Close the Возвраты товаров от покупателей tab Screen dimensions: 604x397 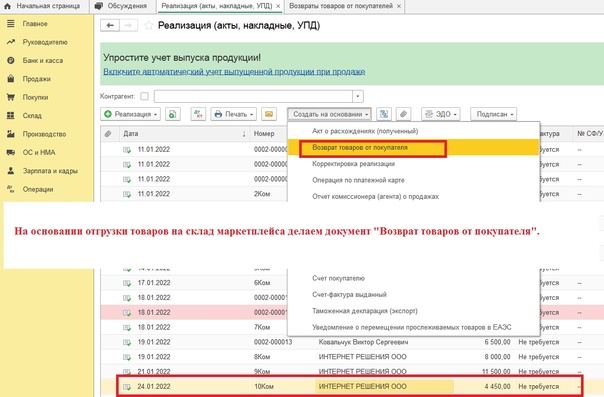[x=399, y=6]
